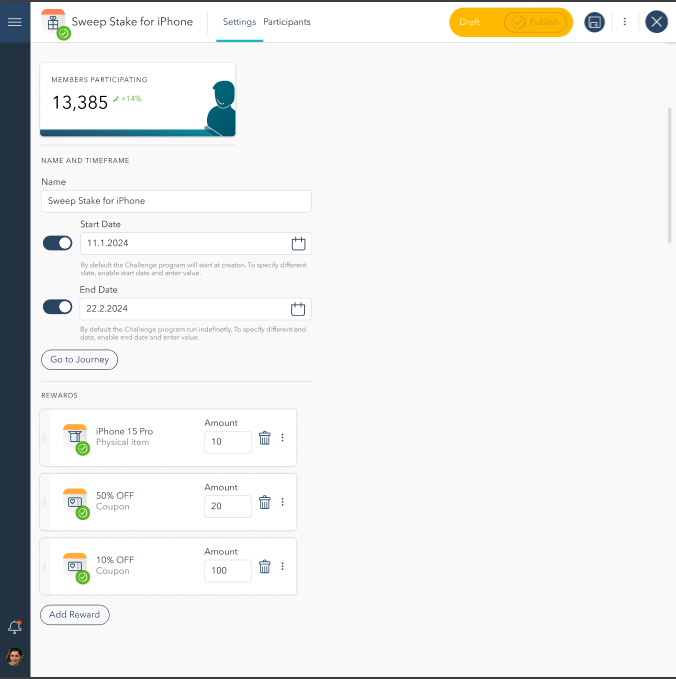The image size is (676, 679).
Task: Click the End Date field 22.2.2024
Action: [195, 309]
